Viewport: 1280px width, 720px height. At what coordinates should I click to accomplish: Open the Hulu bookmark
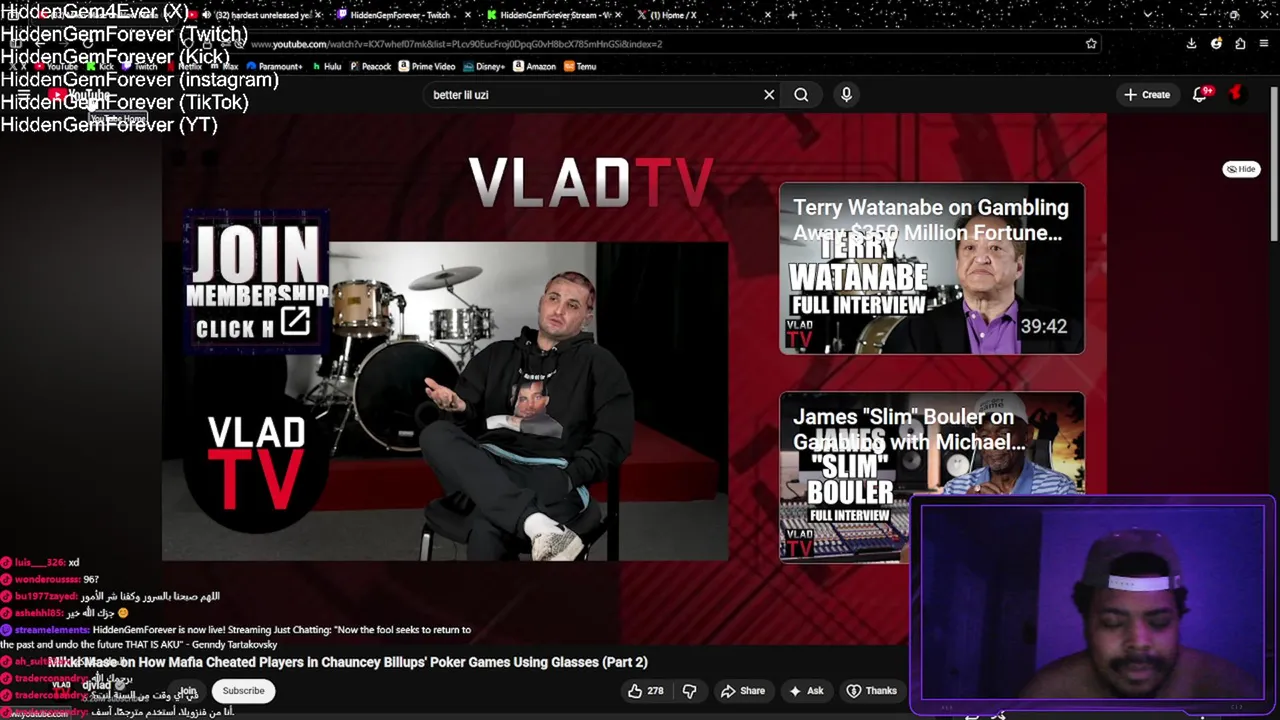(327, 67)
